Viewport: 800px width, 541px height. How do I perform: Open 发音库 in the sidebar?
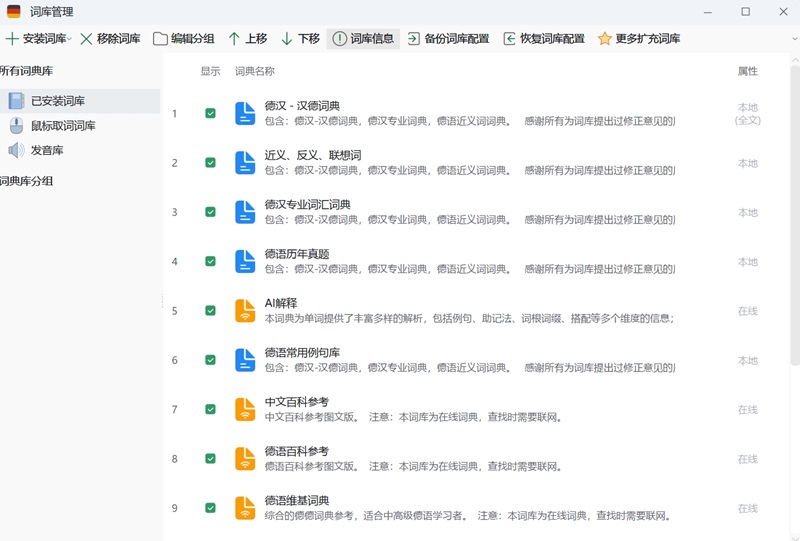(x=47, y=150)
